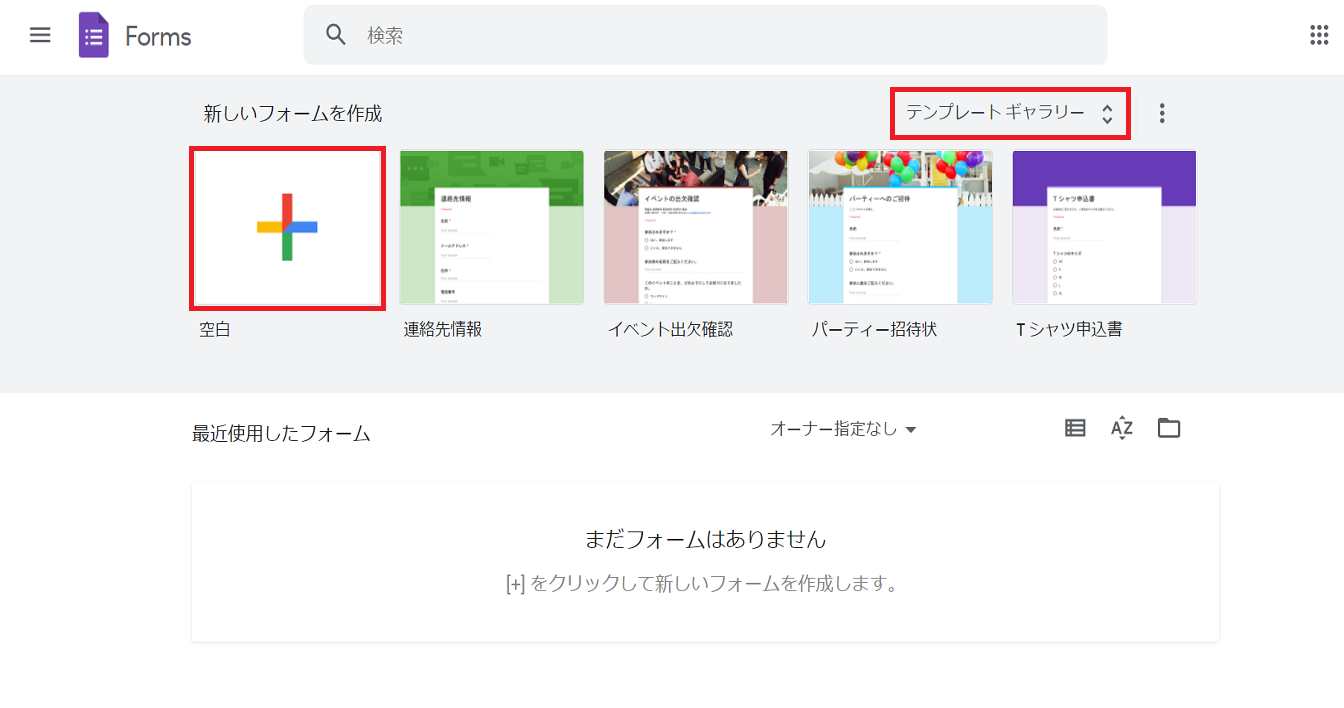Click the up-down arrows beside テンプレート ギャラリー
The height and width of the screenshot is (708, 1344).
click(1107, 114)
